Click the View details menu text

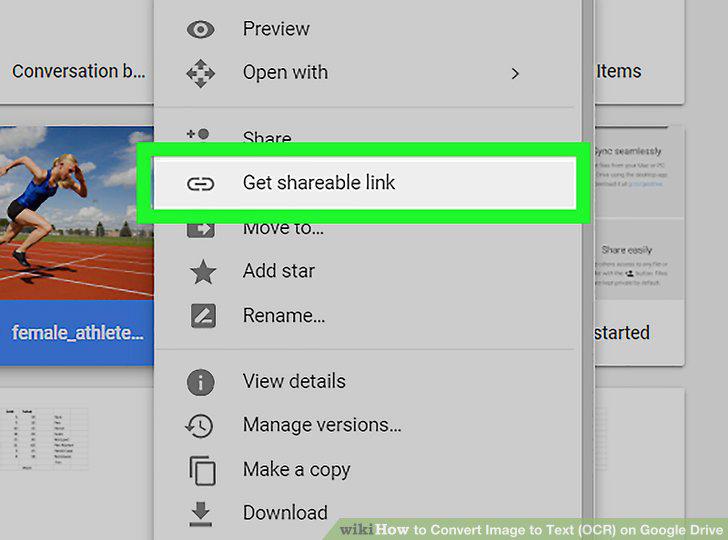tap(294, 381)
